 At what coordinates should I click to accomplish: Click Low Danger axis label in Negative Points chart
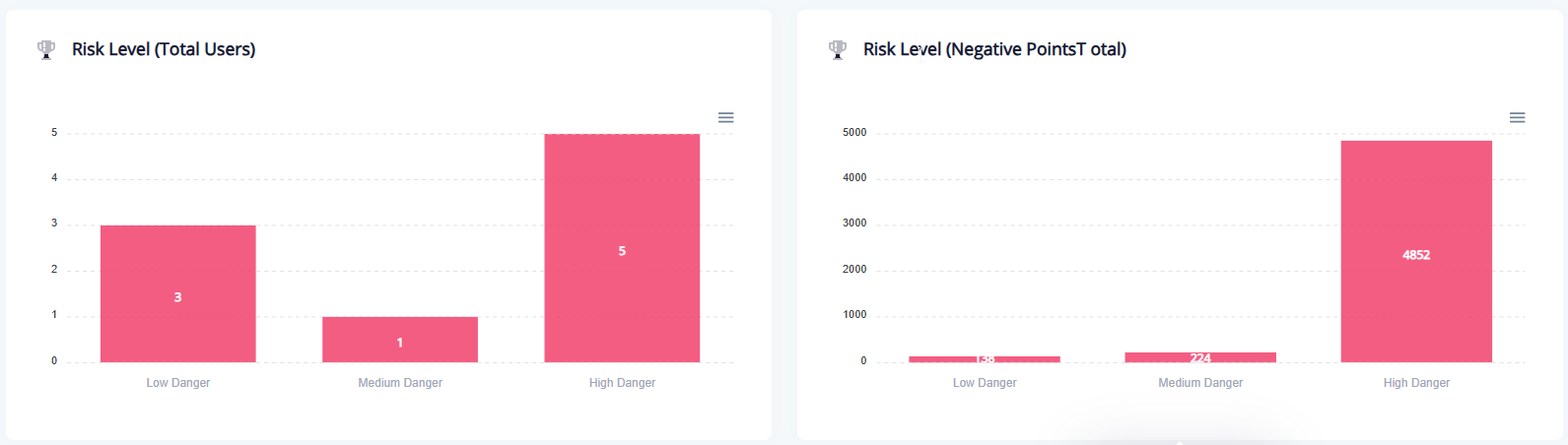(985, 383)
